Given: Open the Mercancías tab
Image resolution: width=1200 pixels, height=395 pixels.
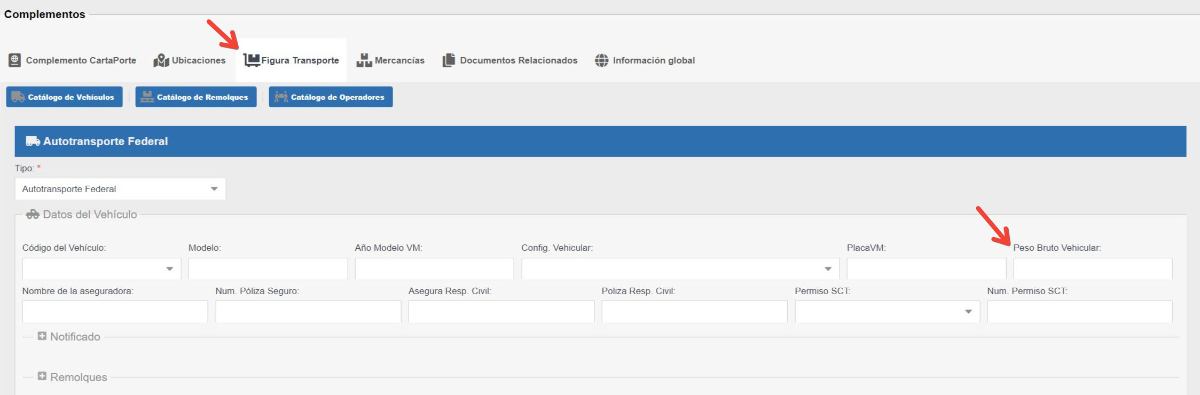Looking at the screenshot, I should [391, 60].
